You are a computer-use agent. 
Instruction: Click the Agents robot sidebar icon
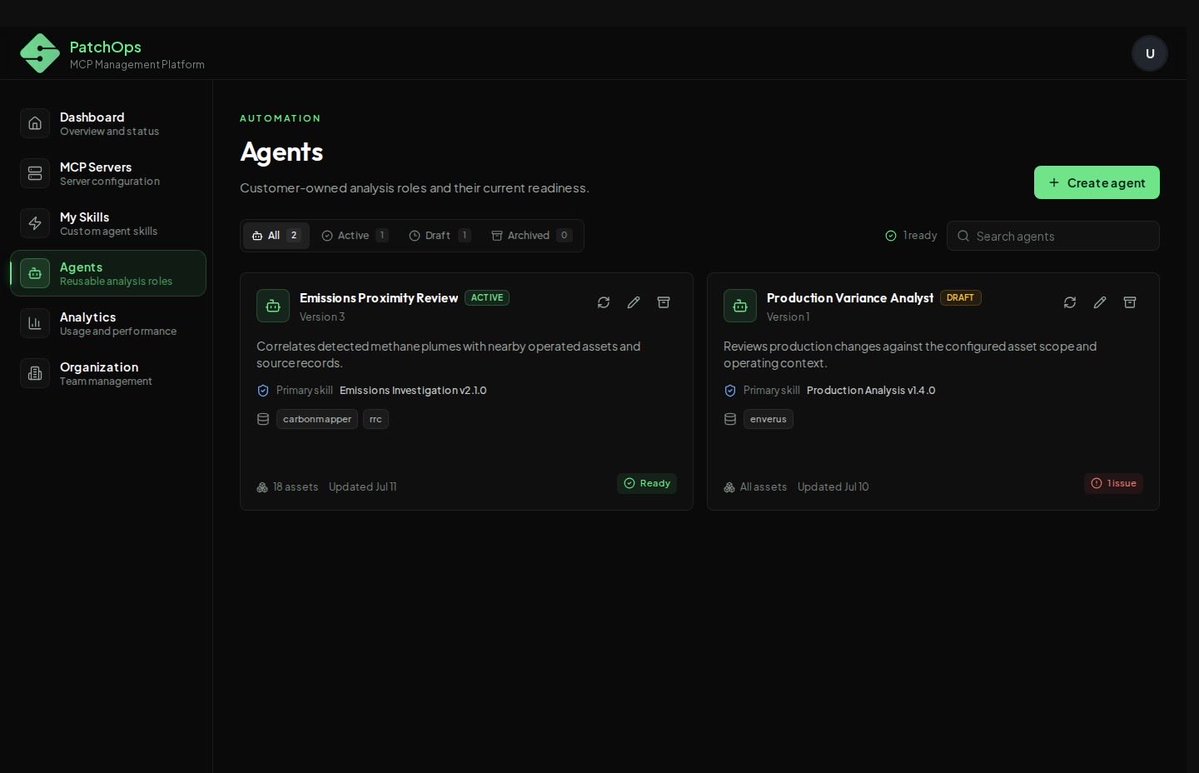(x=35, y=273)
